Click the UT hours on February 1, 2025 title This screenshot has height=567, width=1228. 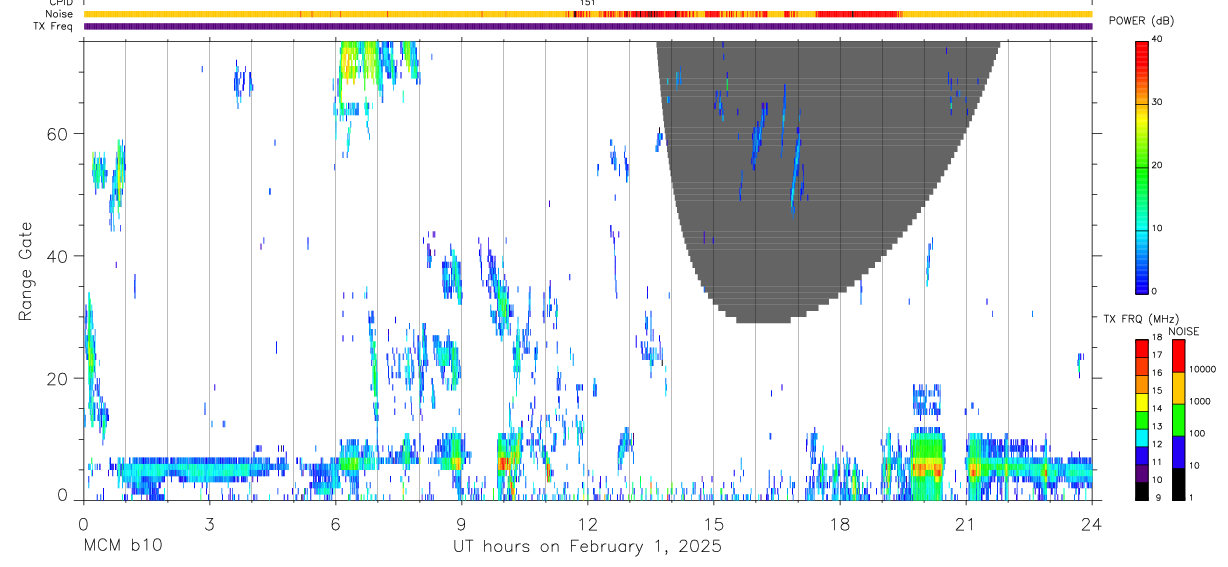(587, 547)
